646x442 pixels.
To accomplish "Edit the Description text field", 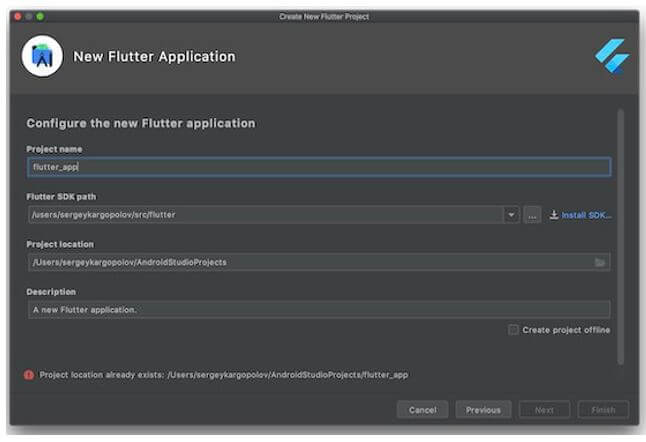I will click(x=318, y=310).
